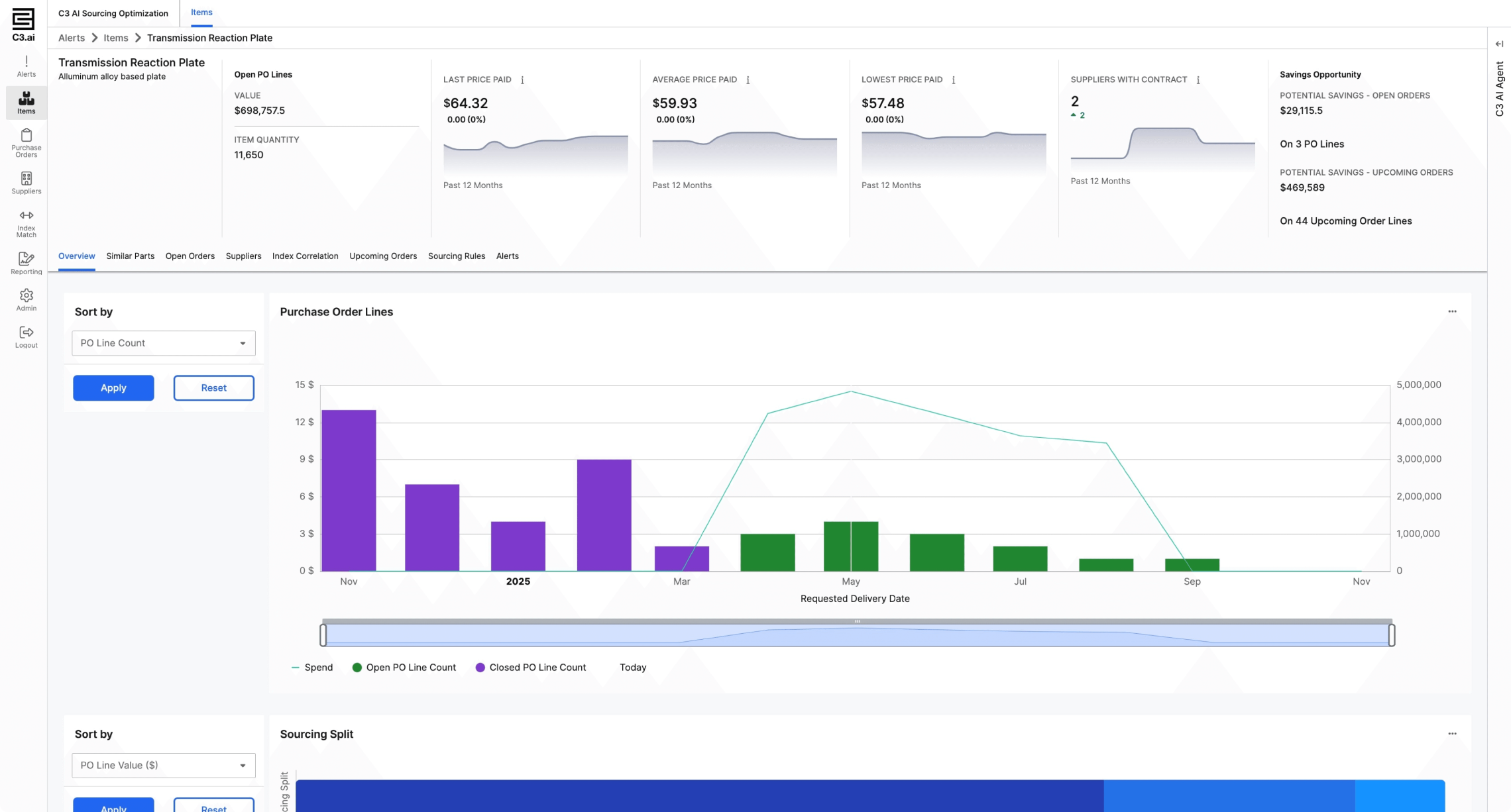Click the Suppliers With Contract sparkline
The image size is (1511, 812).
point(1163,149)
